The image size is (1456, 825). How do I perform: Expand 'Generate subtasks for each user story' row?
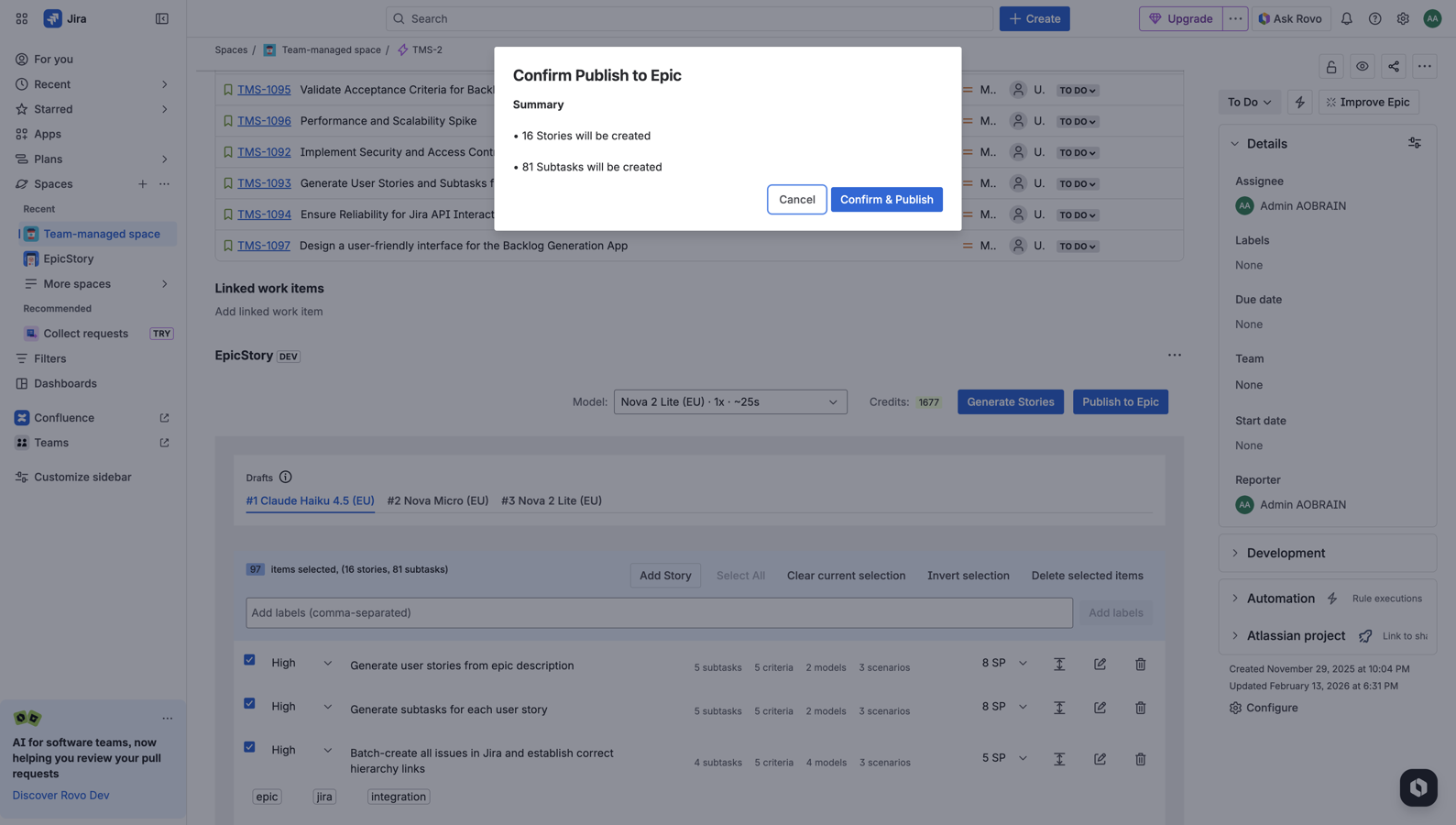1059,708
